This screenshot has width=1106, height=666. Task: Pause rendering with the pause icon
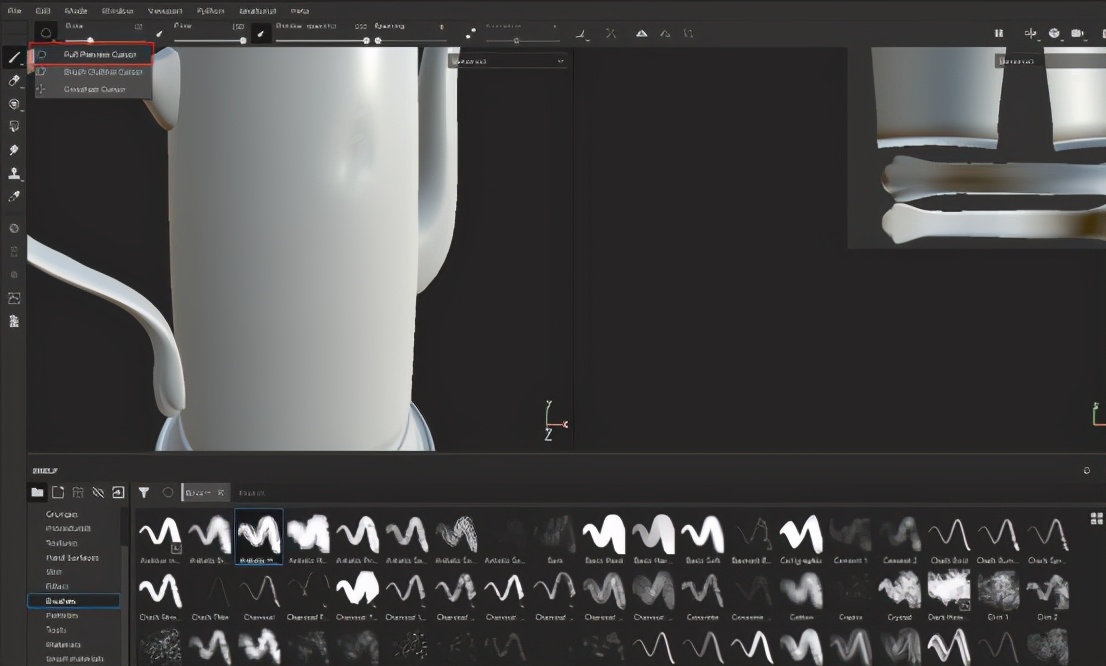(x=999, y=33)
